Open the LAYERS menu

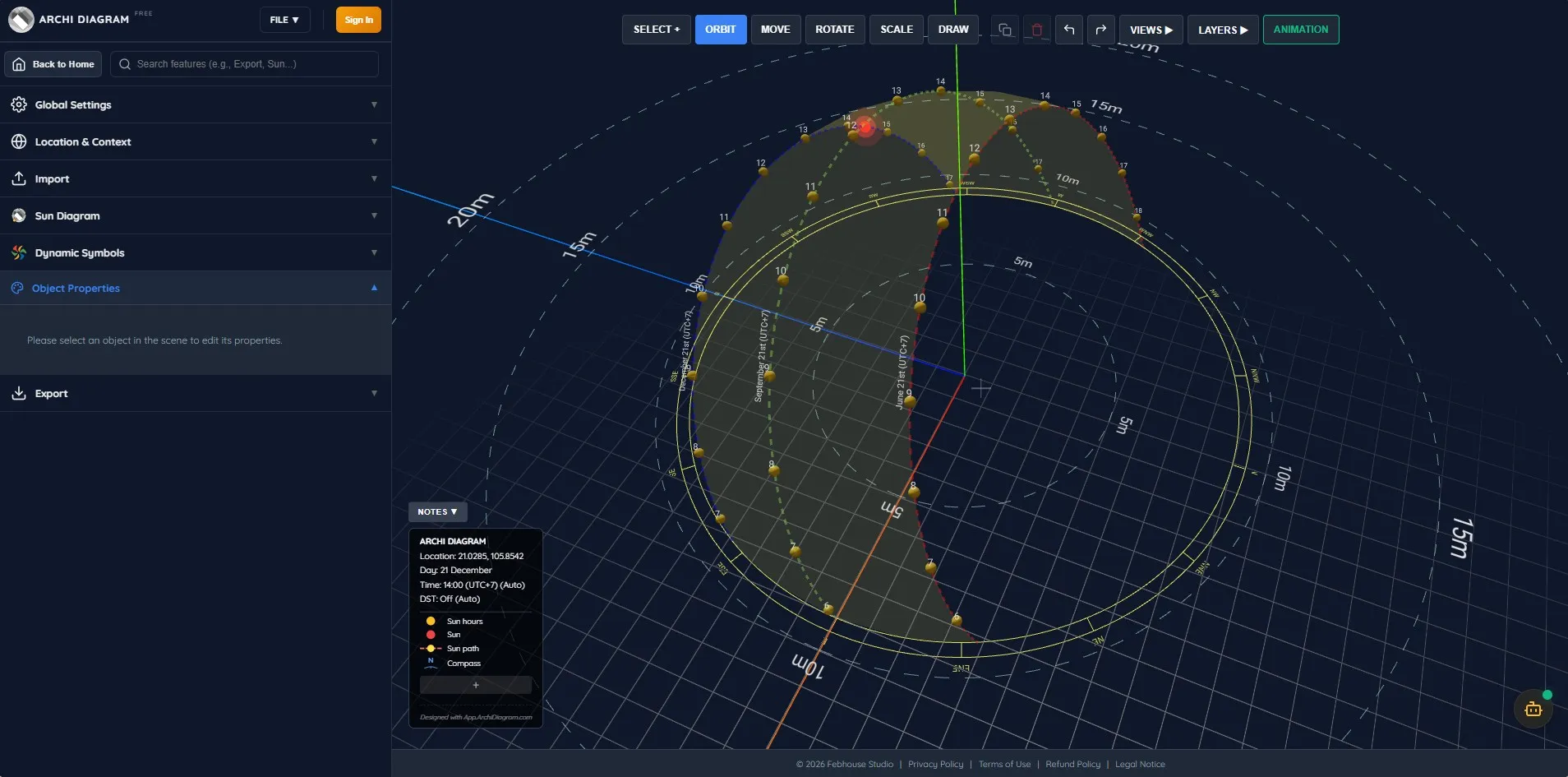pos(1222,30)
